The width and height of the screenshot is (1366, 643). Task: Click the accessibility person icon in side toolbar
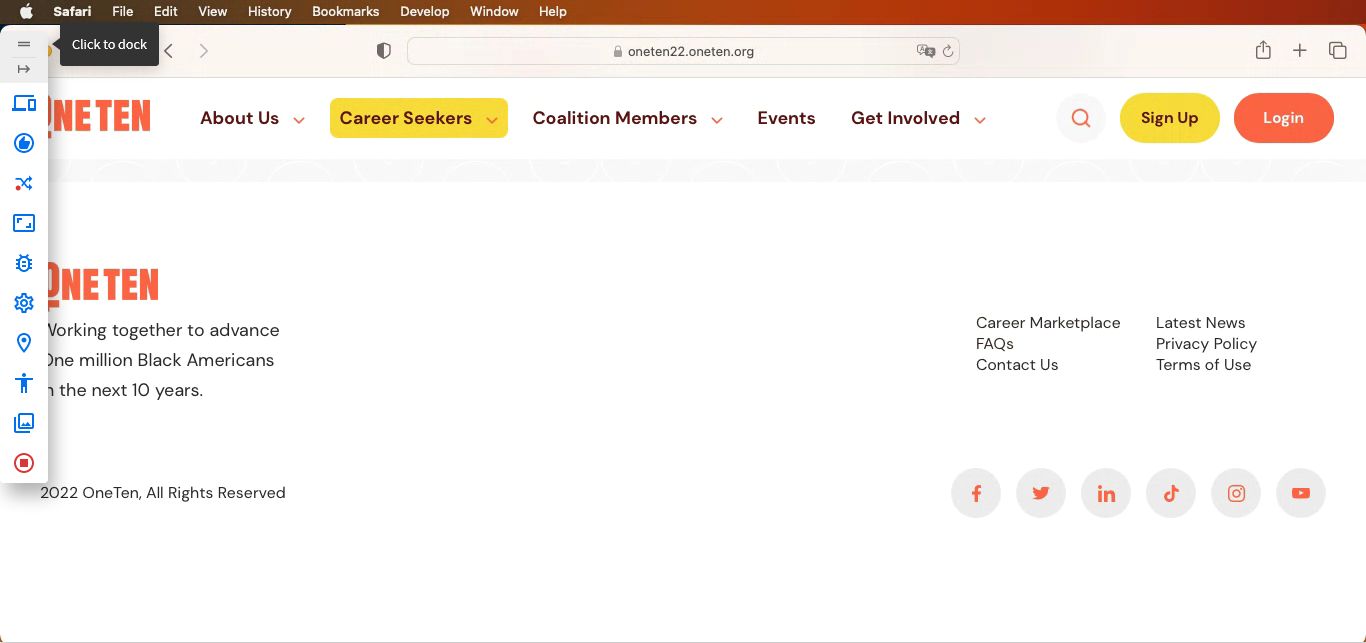click(24, 383)
